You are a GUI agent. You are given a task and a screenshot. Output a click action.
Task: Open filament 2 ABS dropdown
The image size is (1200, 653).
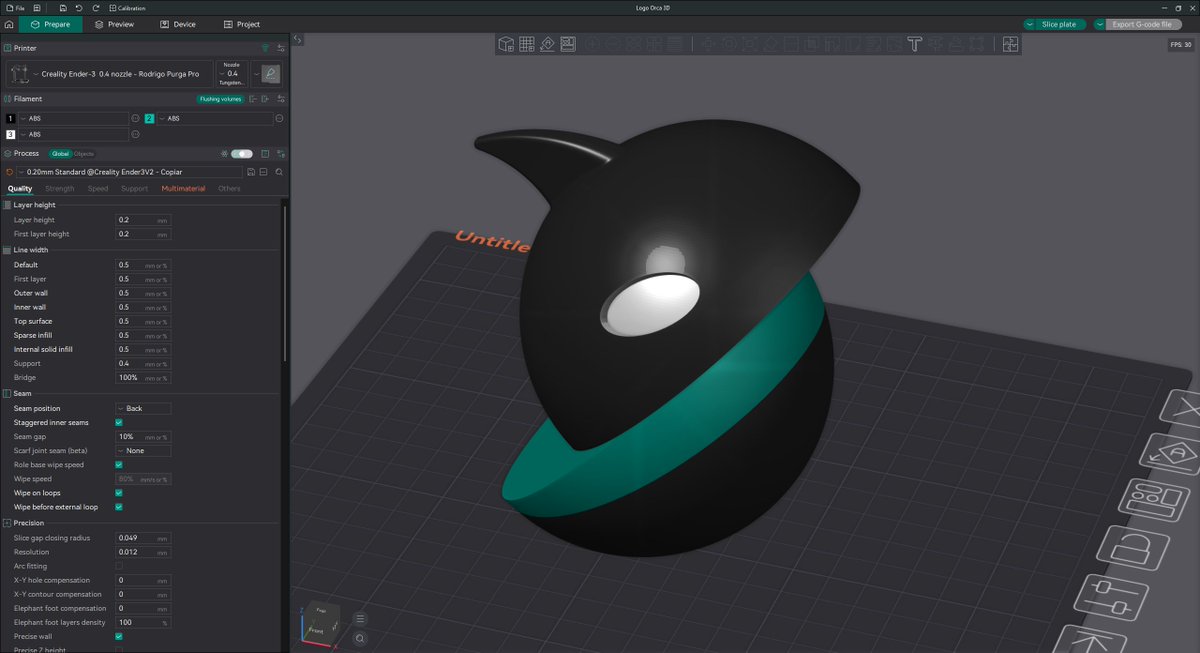pyautogui.click(x=213, y=118)
